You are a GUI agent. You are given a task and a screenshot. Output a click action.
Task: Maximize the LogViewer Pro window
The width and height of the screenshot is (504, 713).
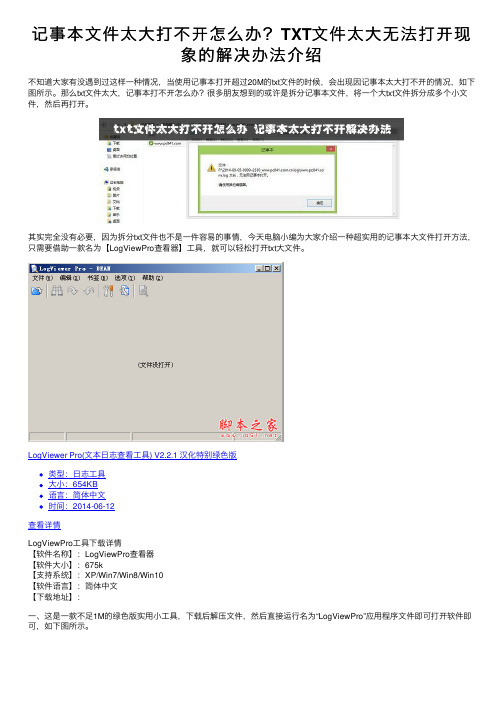pyautogui.click(x=267, y=268)
